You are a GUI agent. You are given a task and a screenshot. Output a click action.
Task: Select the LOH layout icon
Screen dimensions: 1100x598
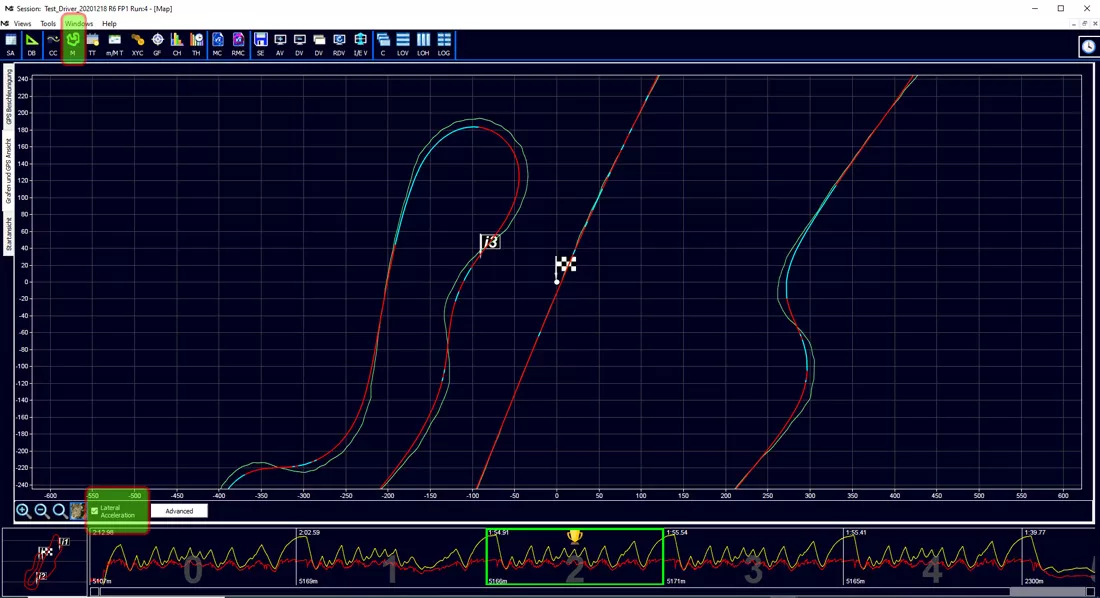[423, 44]
